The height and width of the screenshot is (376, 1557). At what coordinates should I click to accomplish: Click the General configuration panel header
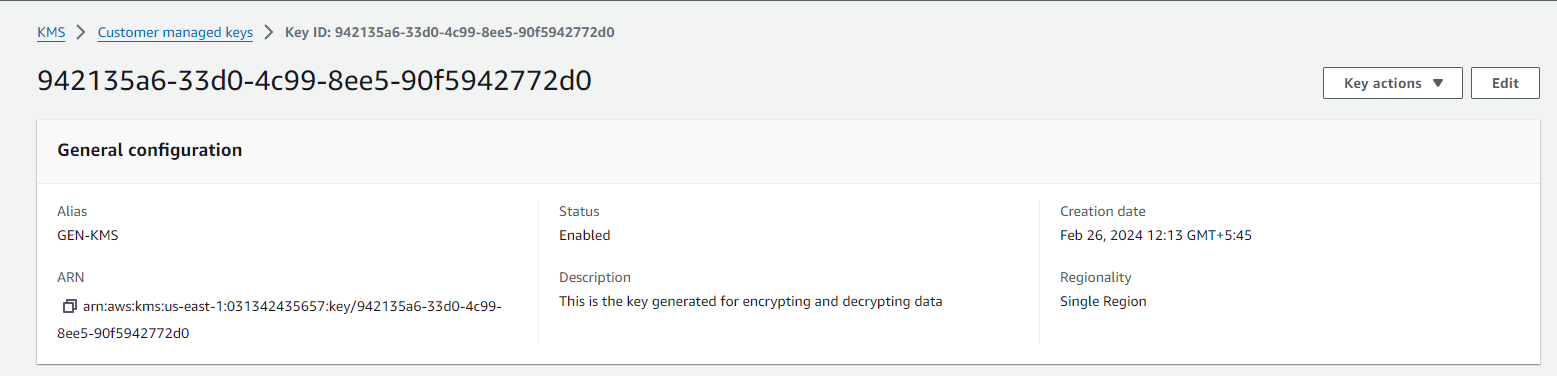(x=788, y=151)
